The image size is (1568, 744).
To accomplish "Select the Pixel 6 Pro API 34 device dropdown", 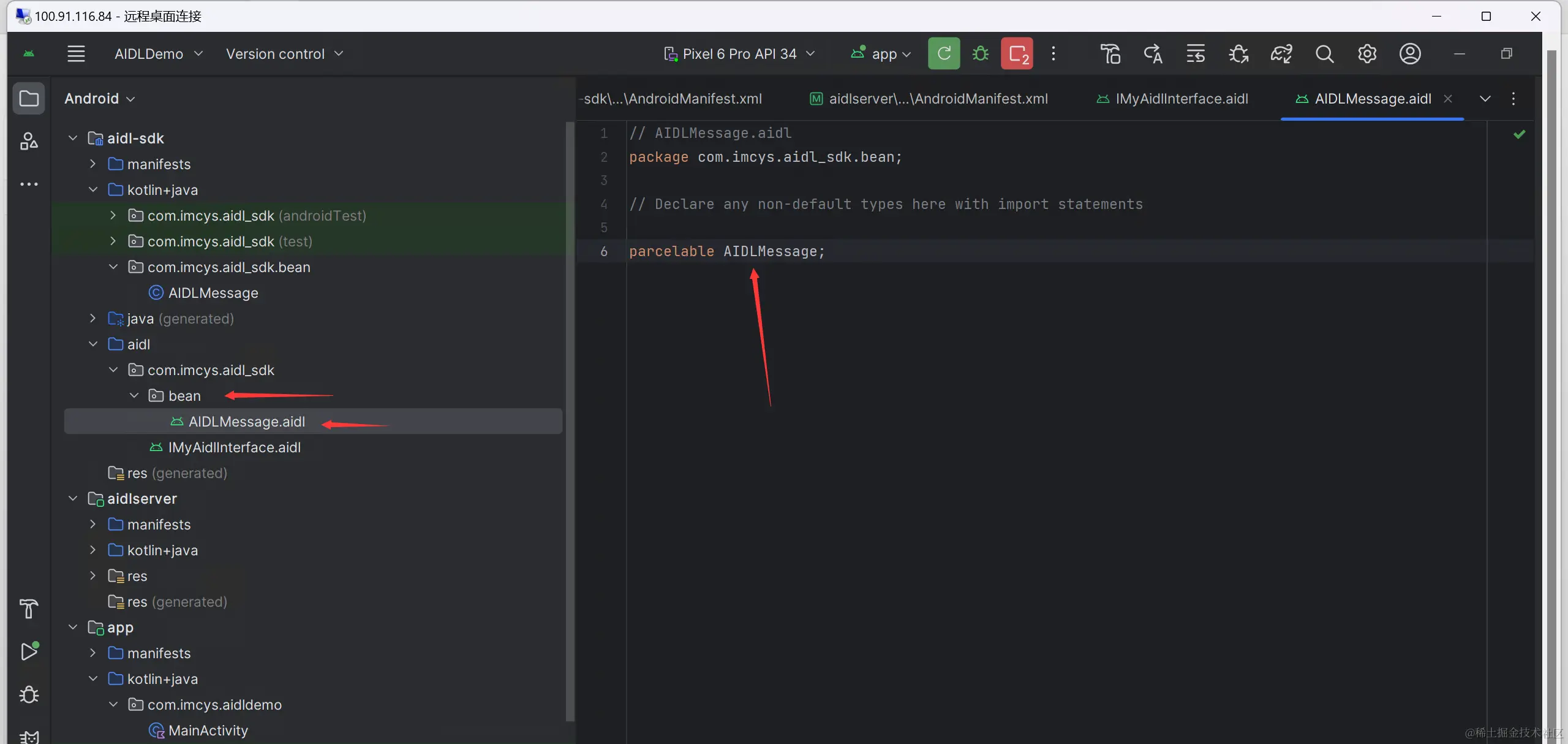I will tap(739, 54).
